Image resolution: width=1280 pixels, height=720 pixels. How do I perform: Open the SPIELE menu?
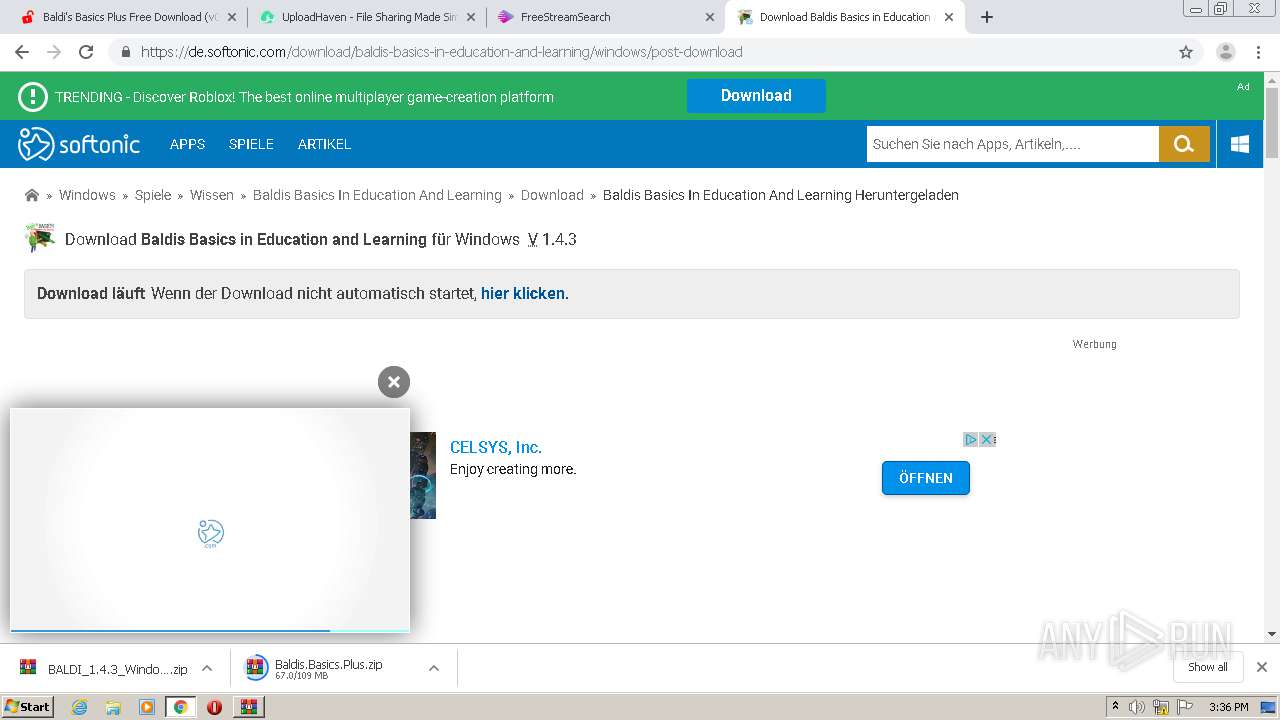pos(251,144)
